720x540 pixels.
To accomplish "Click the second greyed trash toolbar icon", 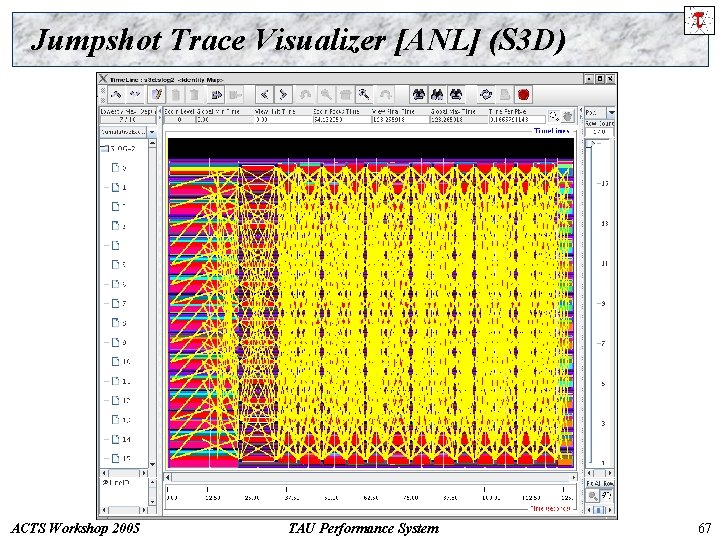I will pos(194,95).
